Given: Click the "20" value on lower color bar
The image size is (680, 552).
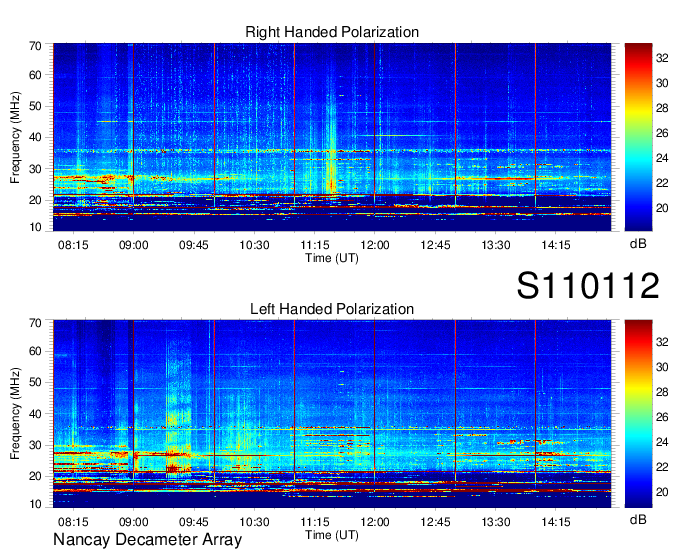Looking at the screenshot, I should (662, 492).
